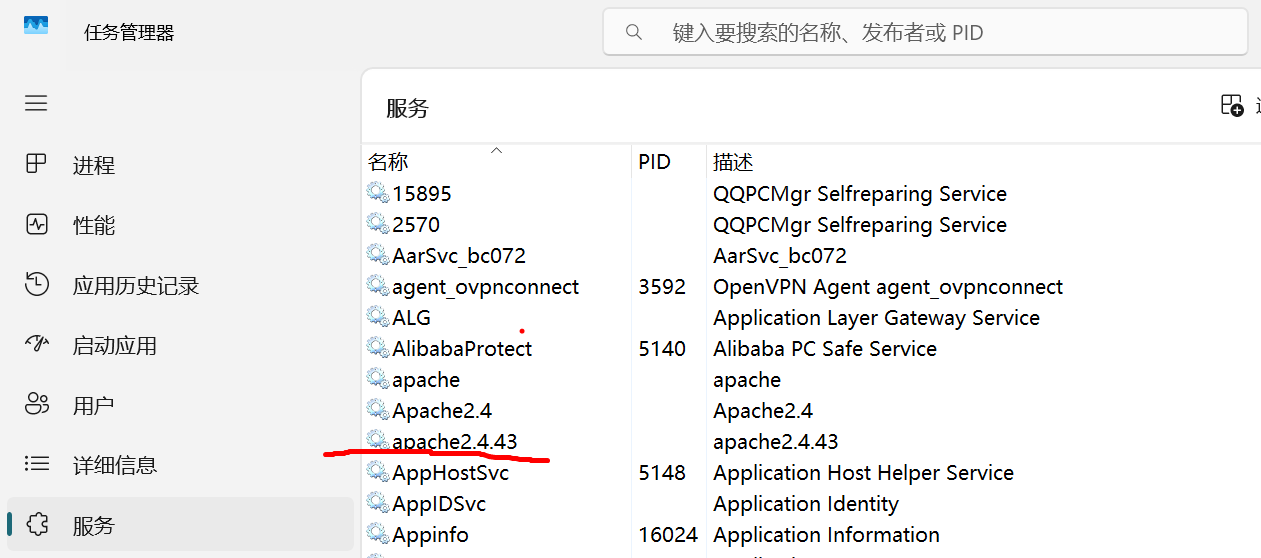Click the OpenVPN Agent agent_ovpnconnect description
The width and height of the screenshot is (1261, 558).
pyautogui.click(x=888, y=287)
